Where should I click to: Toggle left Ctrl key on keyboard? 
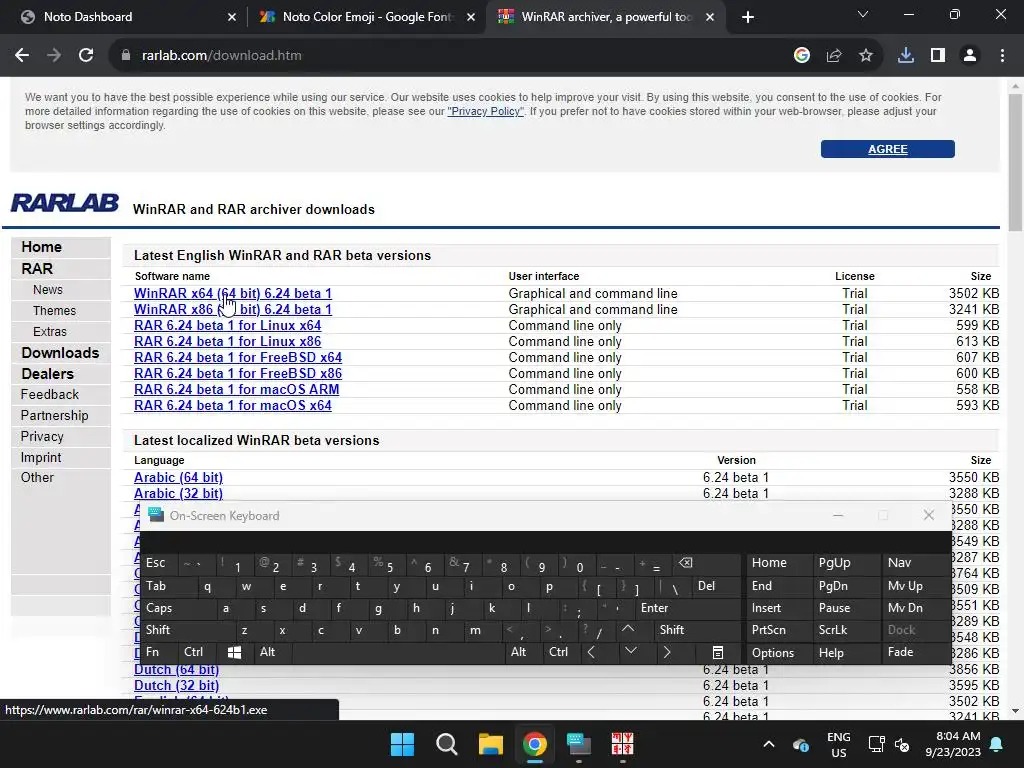197,652
